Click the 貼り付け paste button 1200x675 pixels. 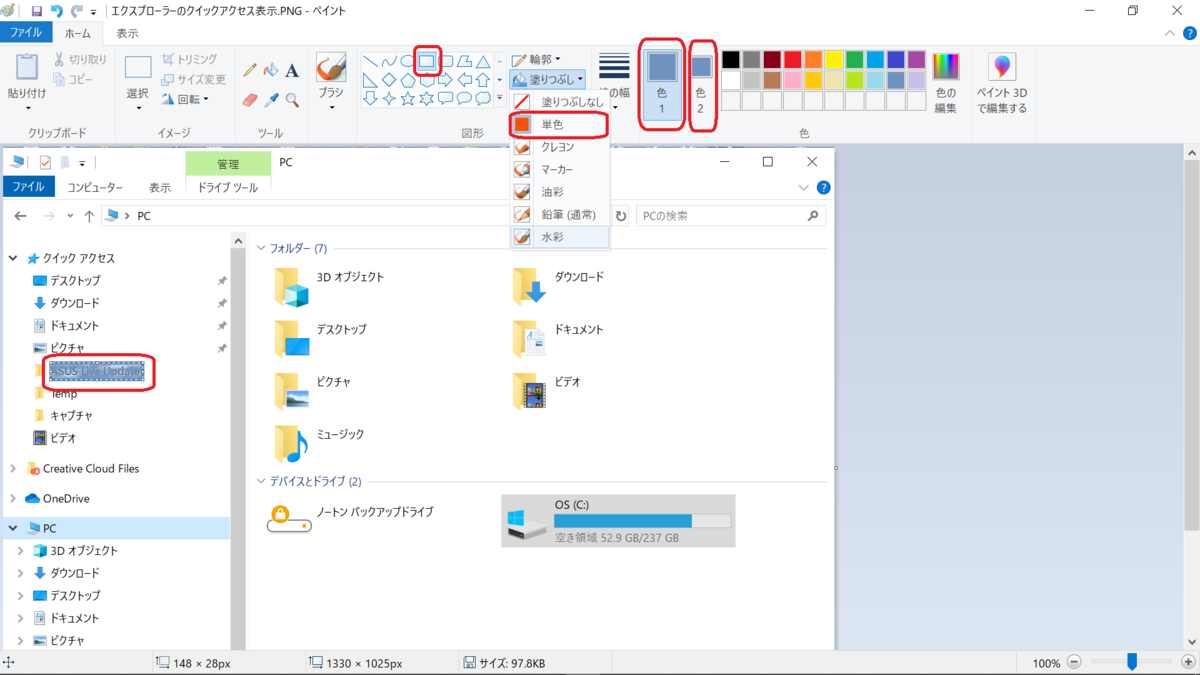(x=27, y=75)
